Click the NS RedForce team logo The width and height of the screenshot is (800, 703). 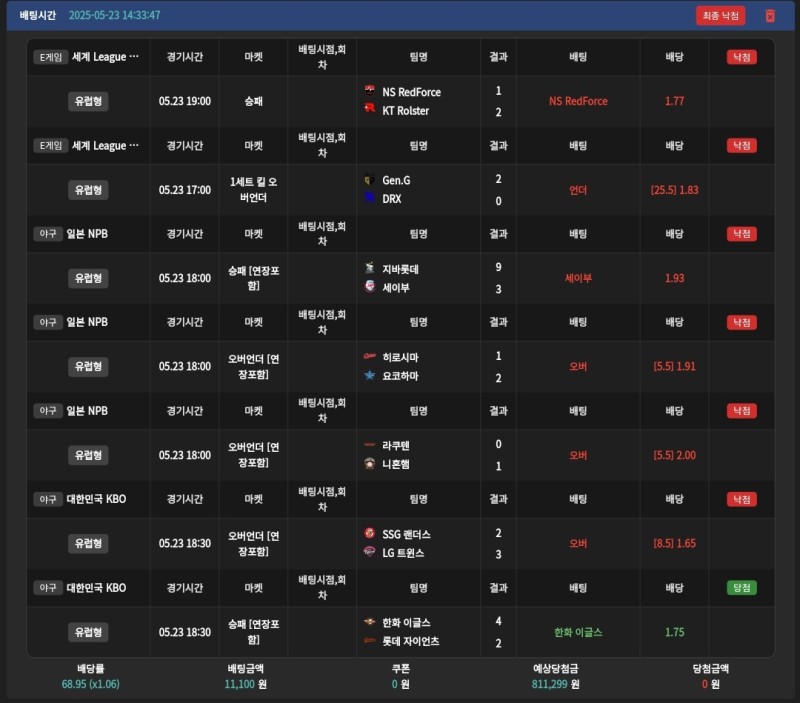[370, 92]
